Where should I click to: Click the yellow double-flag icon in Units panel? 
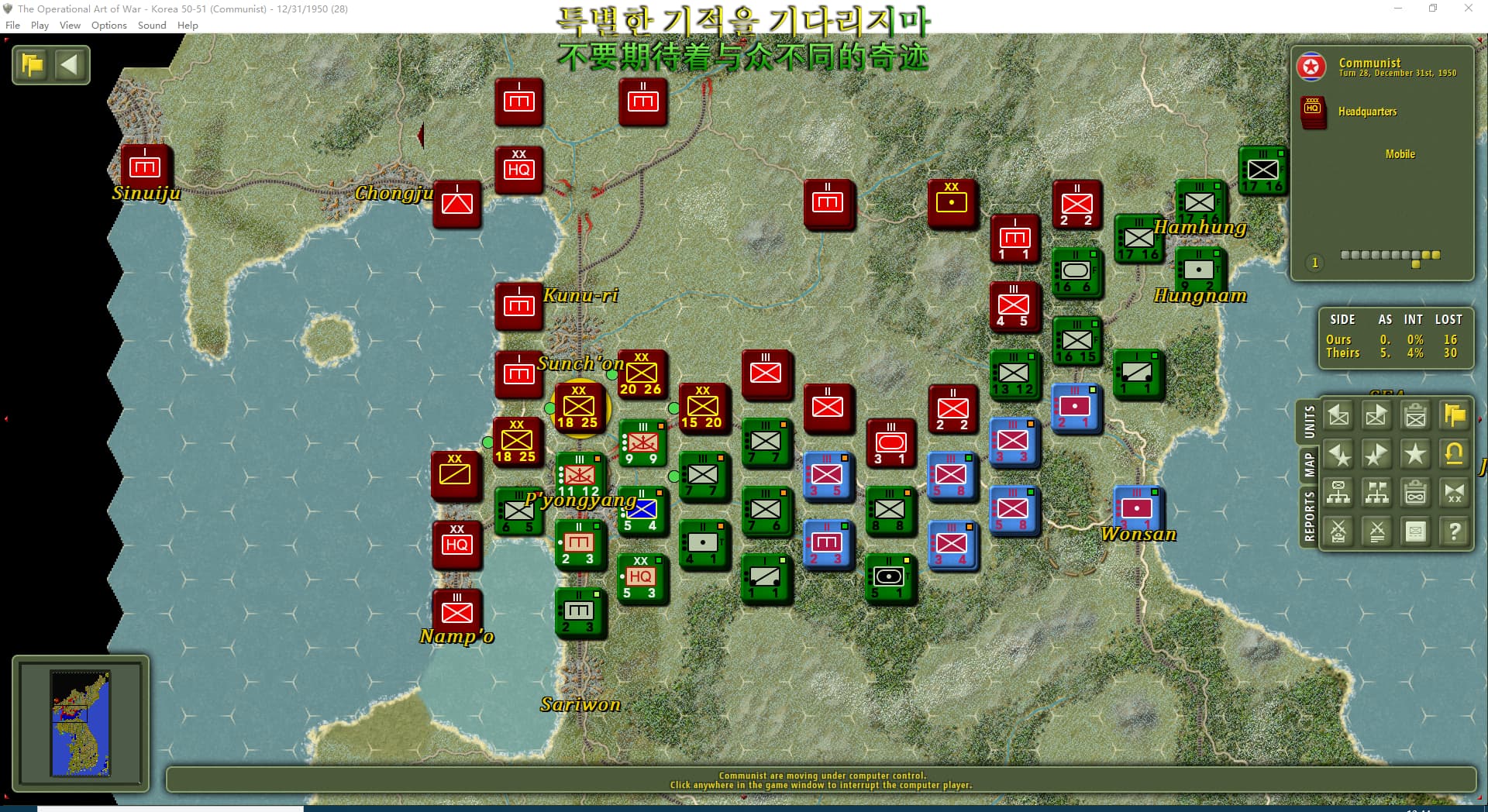(1454, 416)
